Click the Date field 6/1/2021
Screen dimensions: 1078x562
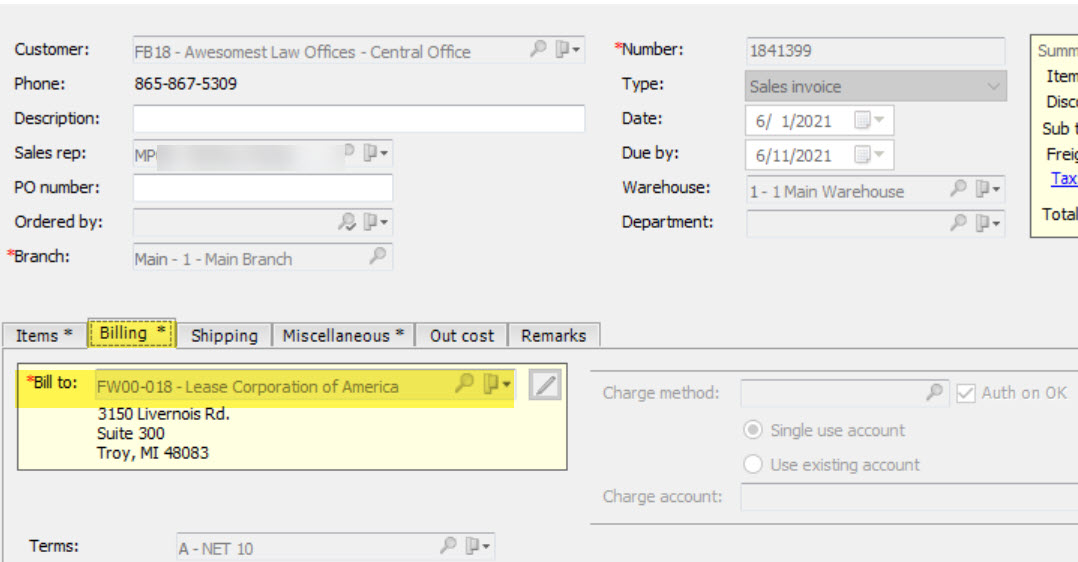pyautogui.click(x=820, y=120)
